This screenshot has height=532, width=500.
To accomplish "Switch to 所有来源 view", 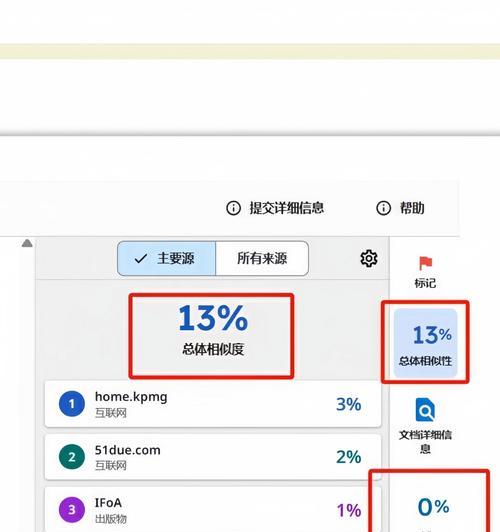I will pos(262,259).
